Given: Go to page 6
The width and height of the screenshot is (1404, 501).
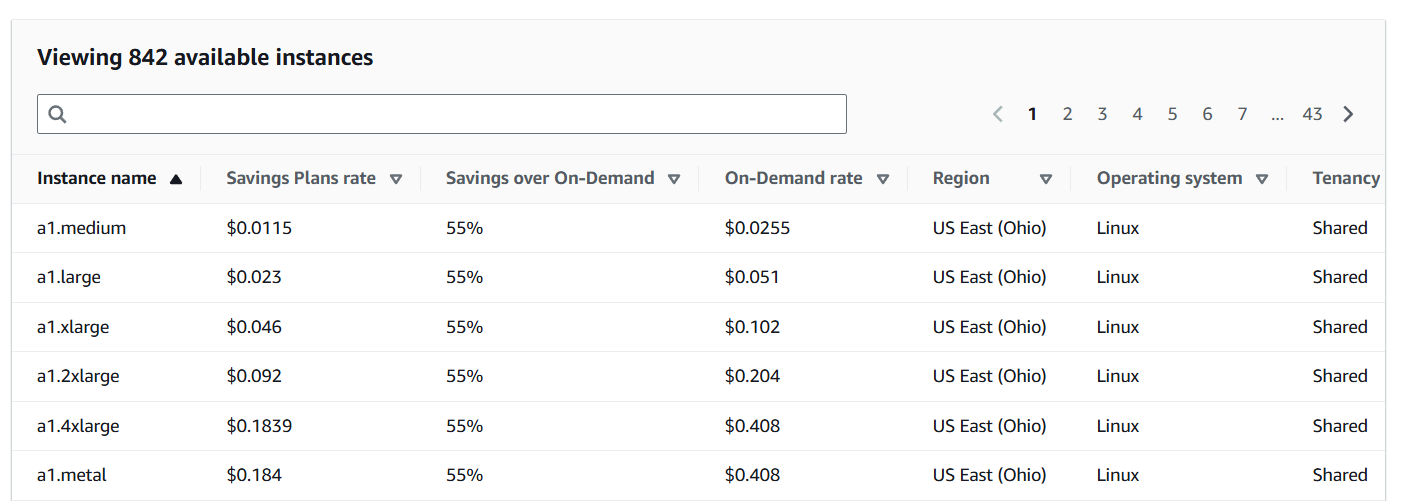Looking at the screenshot, I should (x=1207, y=114).
